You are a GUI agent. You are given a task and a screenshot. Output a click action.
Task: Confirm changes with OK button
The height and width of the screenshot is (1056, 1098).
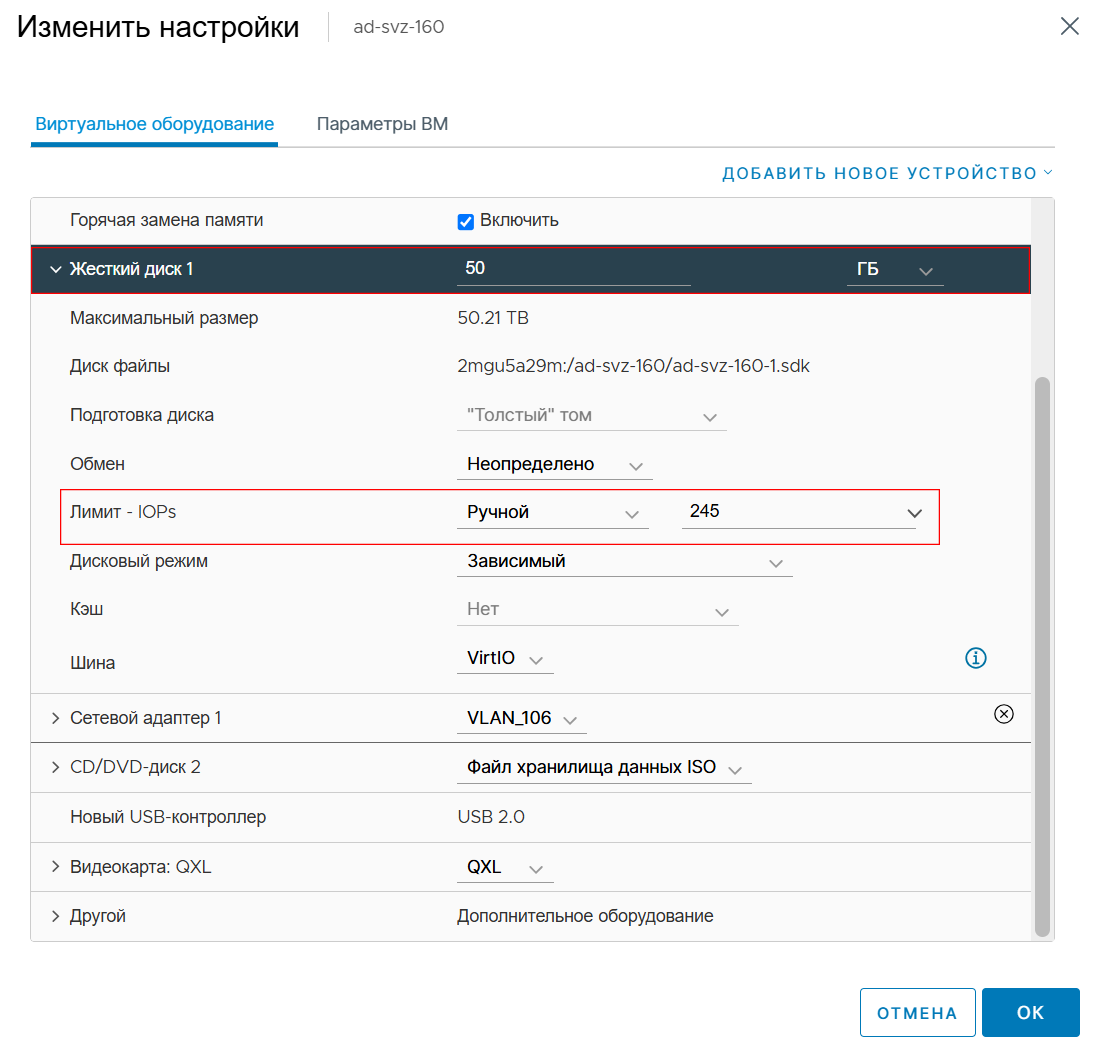click(1030, 1013)
